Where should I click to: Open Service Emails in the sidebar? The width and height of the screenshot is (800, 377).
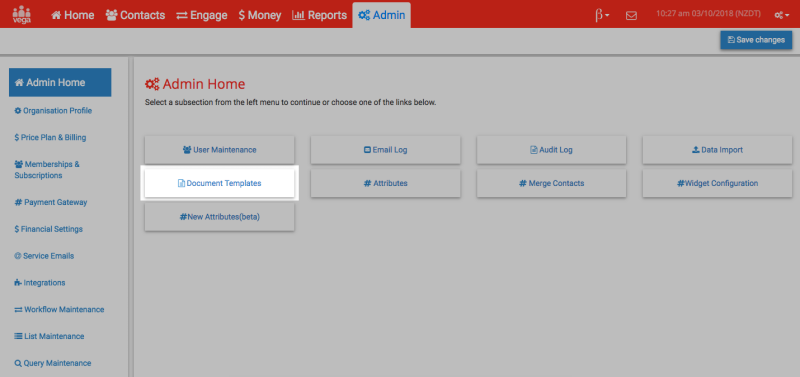point(44,256)
